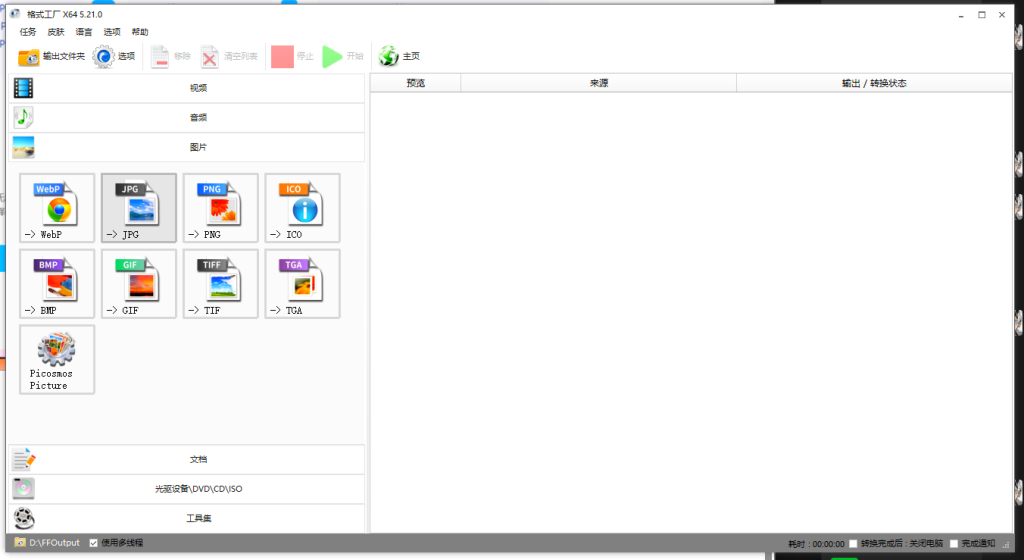Launch the Picosmos Picture tool
This screenshot has height=560, width=1024.
click(57, 359)
